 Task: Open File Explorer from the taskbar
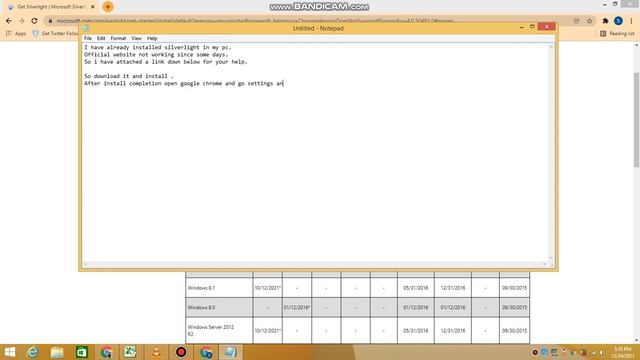pyautogui.click(x=57, y=352)
